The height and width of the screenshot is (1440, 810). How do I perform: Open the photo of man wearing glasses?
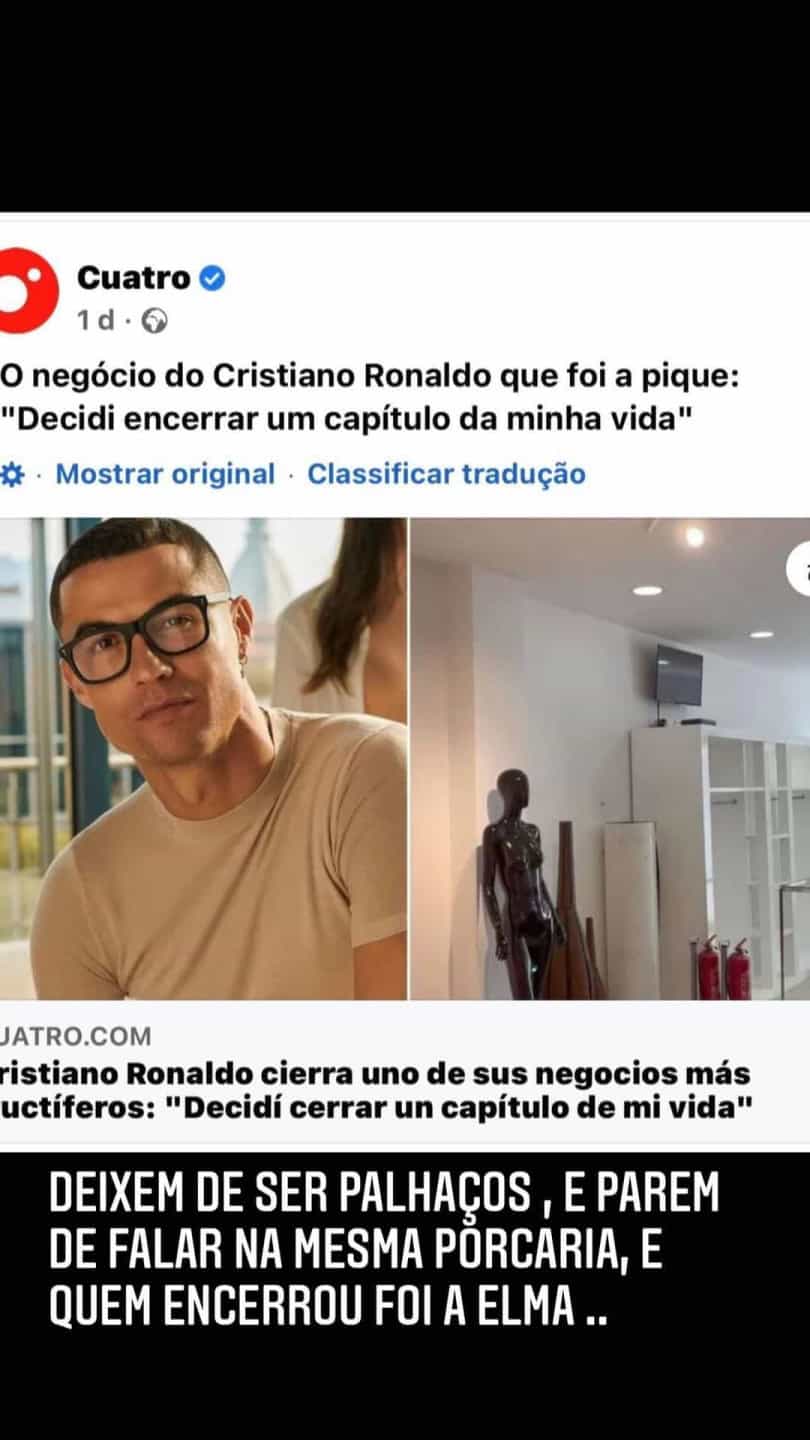tap(203, 759)
